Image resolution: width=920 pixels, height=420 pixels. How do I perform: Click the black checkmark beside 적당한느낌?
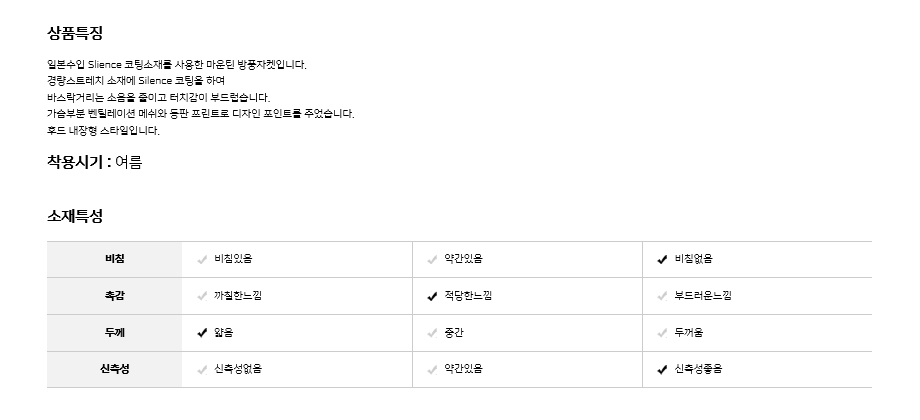click(x=432, y=296)
